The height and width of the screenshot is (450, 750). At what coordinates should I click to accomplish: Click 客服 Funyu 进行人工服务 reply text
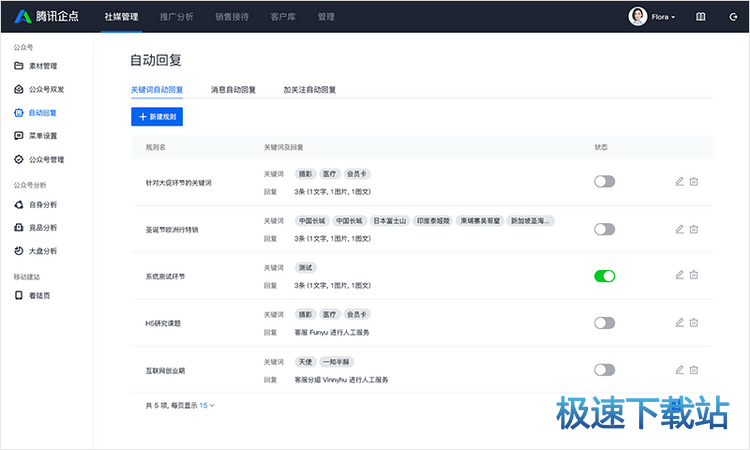coord(331,332)
